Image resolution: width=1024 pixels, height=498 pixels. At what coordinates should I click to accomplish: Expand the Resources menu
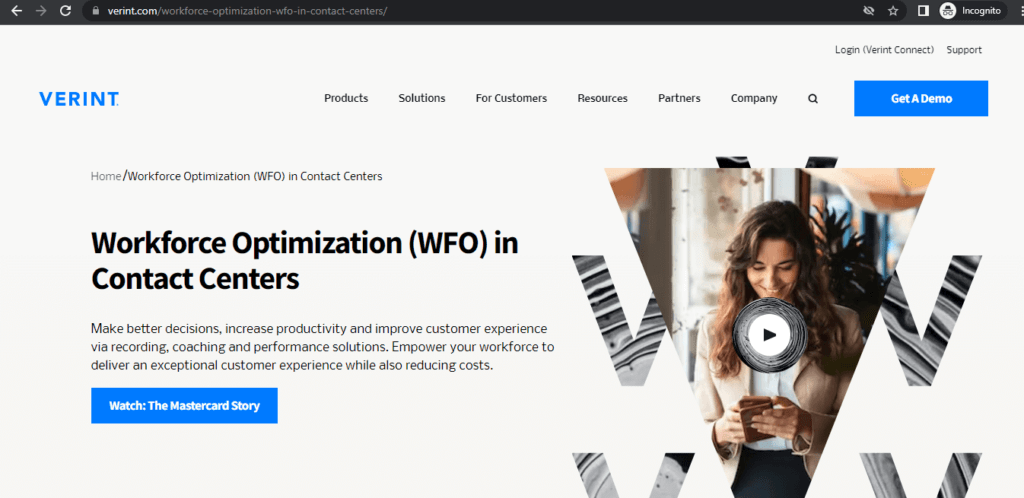coord(602,99)
